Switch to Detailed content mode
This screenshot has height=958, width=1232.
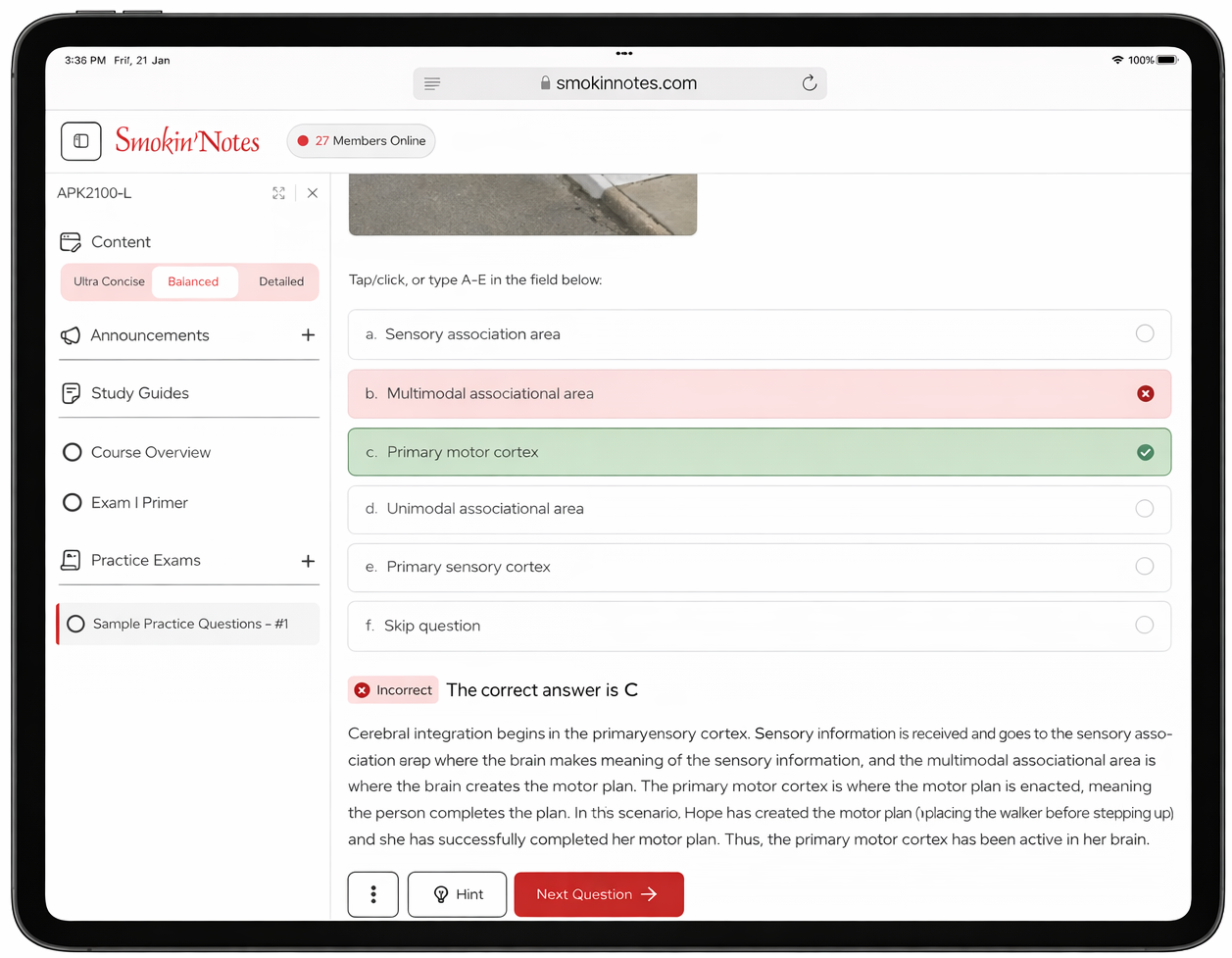click(x=281, y=281)
